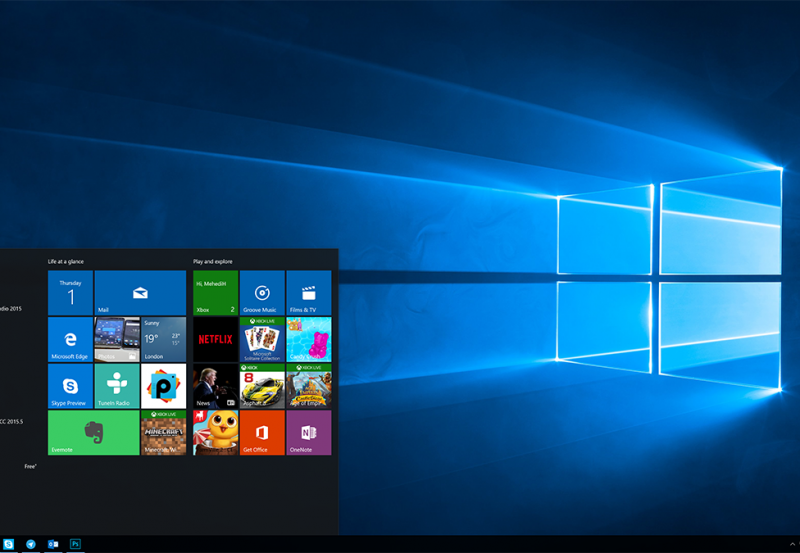Image resolution: width=800 pixels, height=553 pixels.
Task: Launch the Asphalt 8 tile
Action: [x=262, y=386]
